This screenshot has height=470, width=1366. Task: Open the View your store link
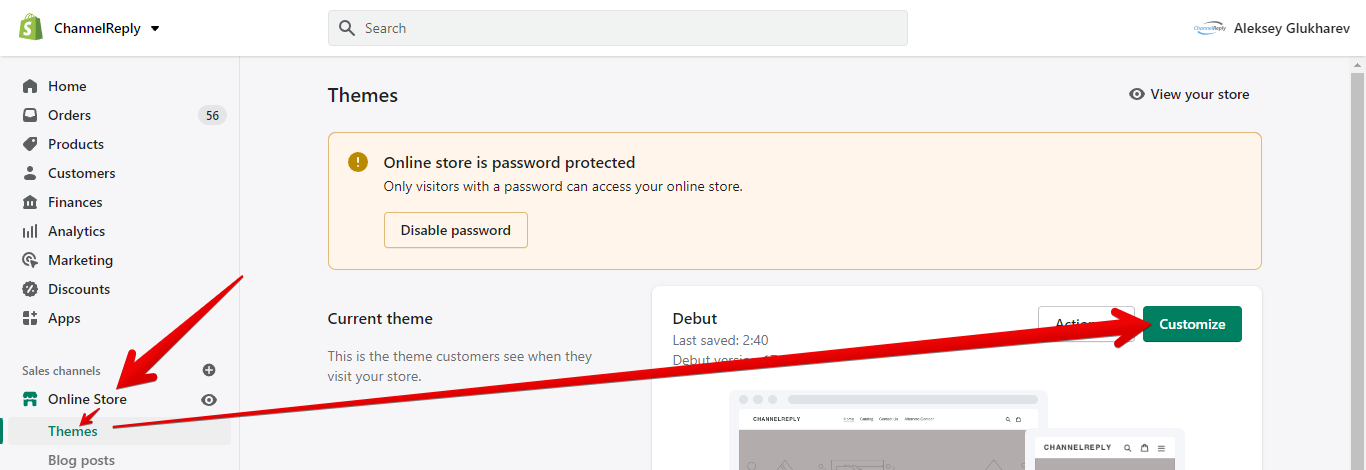coord(1189,94)
